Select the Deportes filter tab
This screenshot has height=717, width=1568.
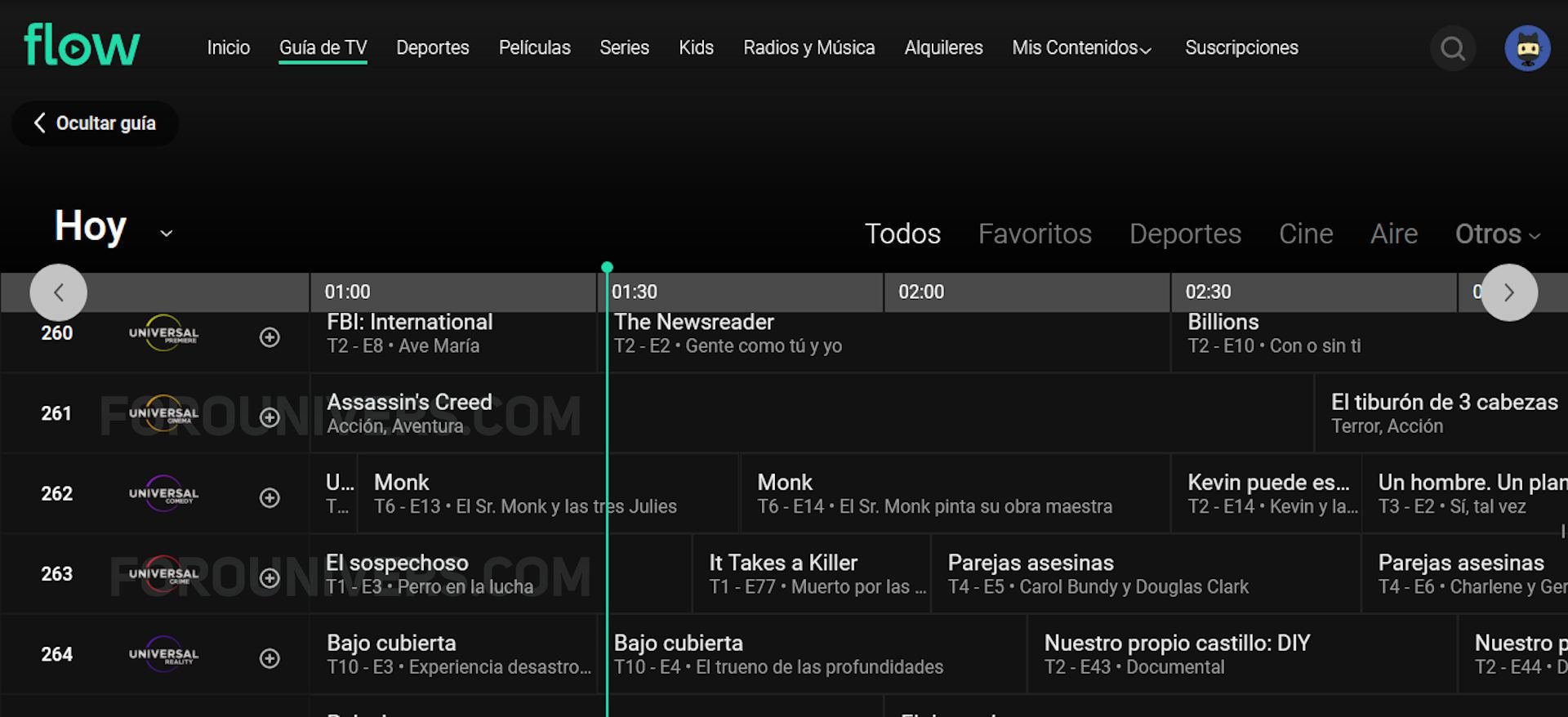1184,234
